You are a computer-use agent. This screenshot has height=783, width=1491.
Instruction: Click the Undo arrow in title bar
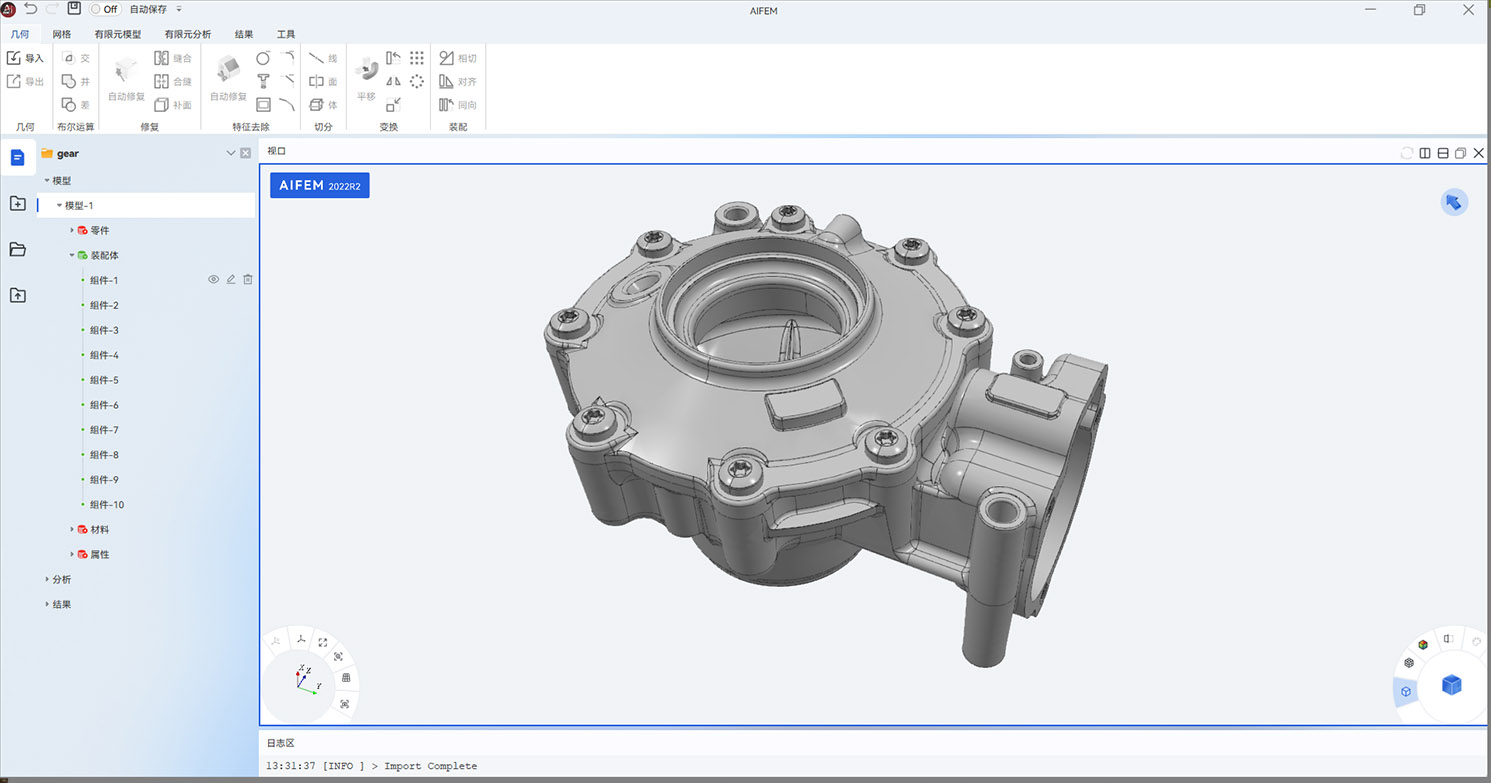(31, 8)
